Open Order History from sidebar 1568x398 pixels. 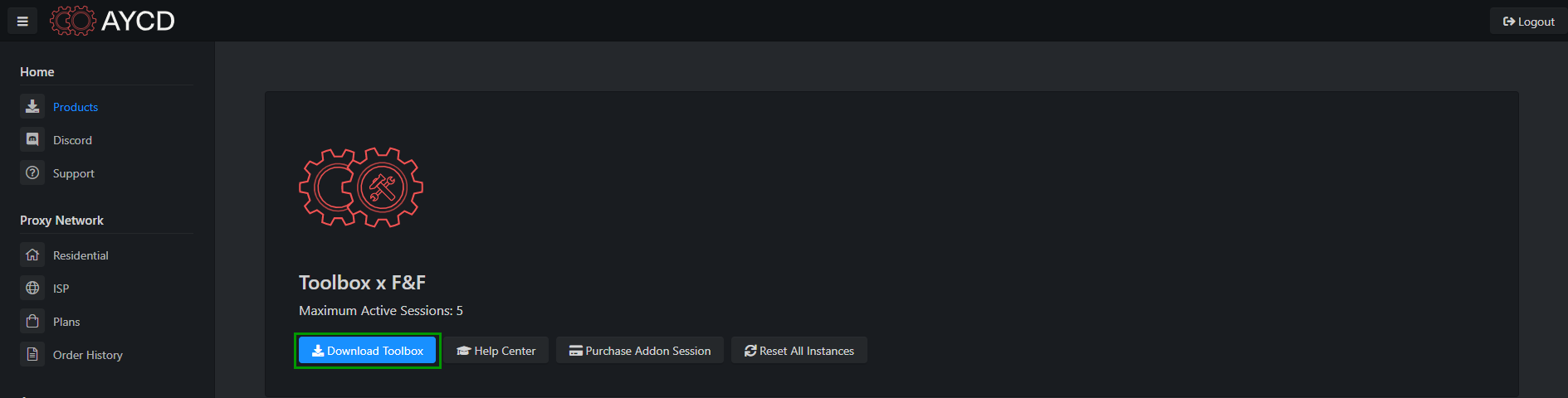point(88,355)
